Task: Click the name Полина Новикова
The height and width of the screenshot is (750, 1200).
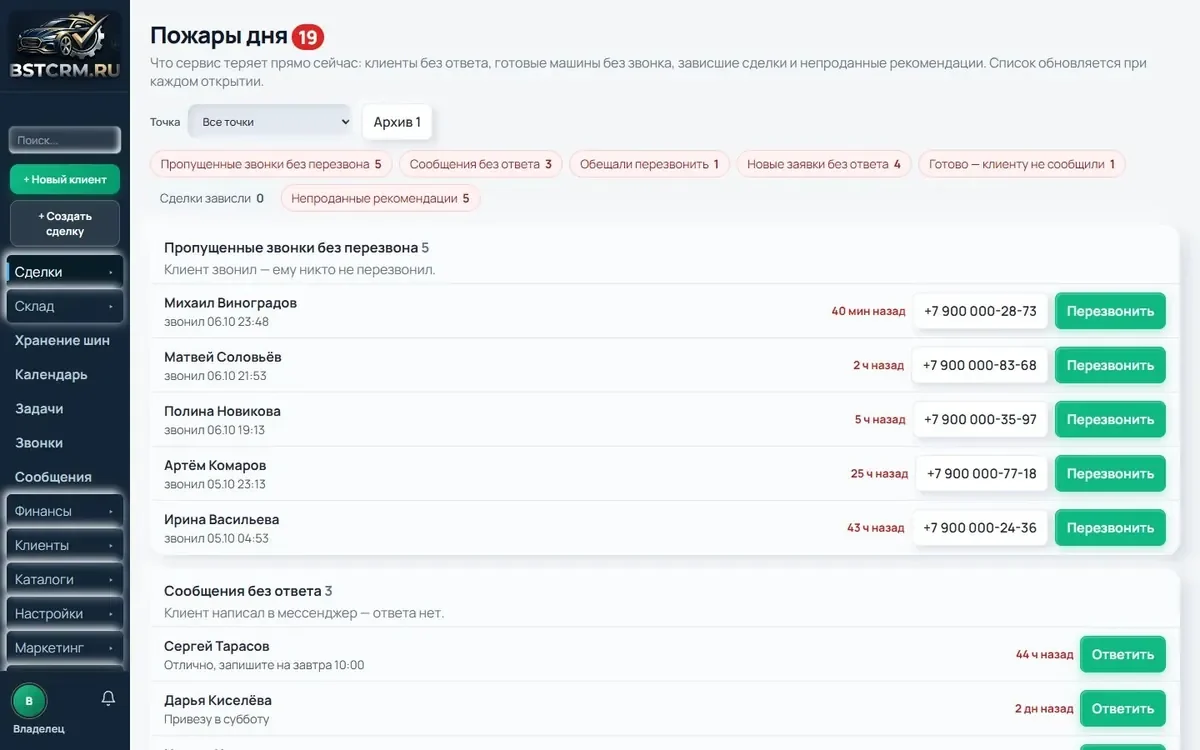Action: point(222,411)
